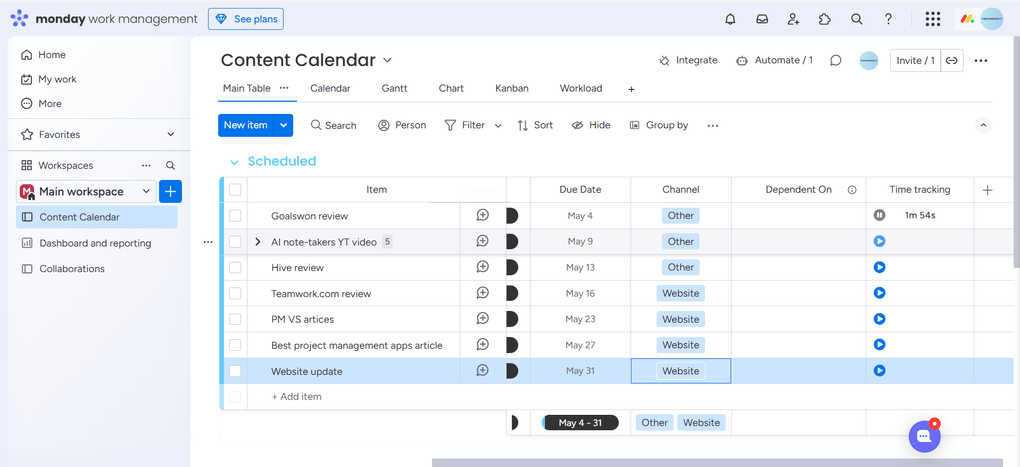Expand subitems of AI note-takers YT video
This screenshot has height=467, width=1020.
point(258,242)
